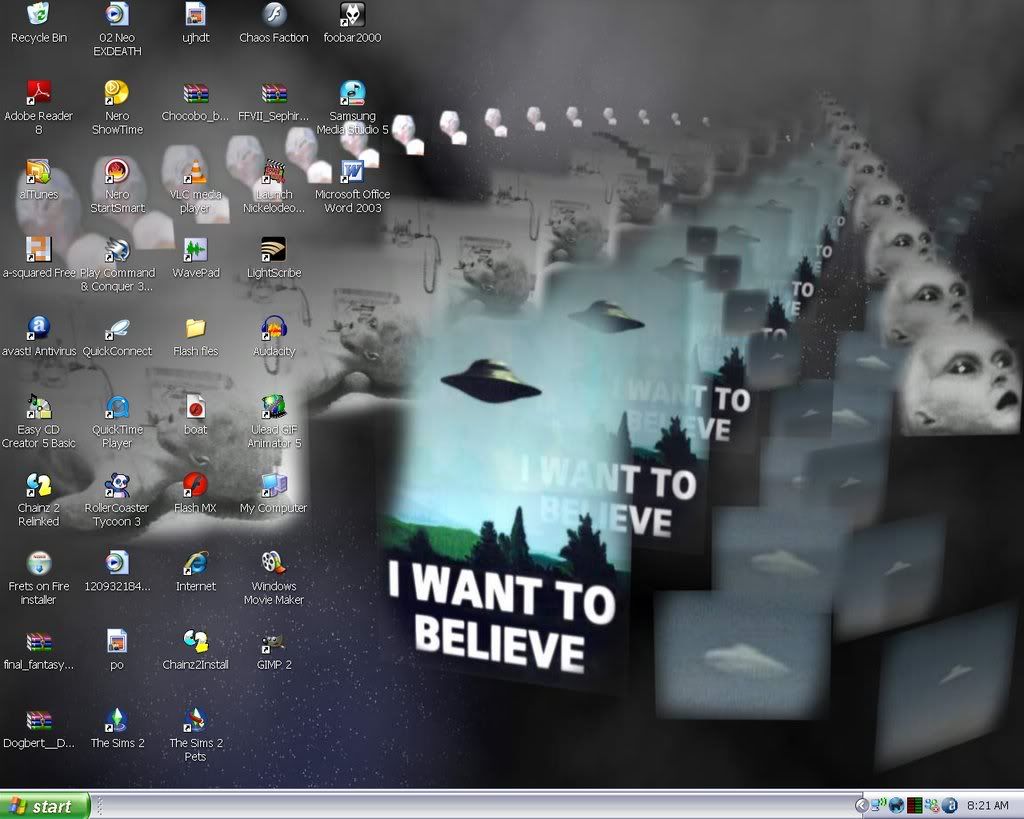1024x819 pixels.
Task: Select the Audacity shortcut icon
Action: [273, 328]
